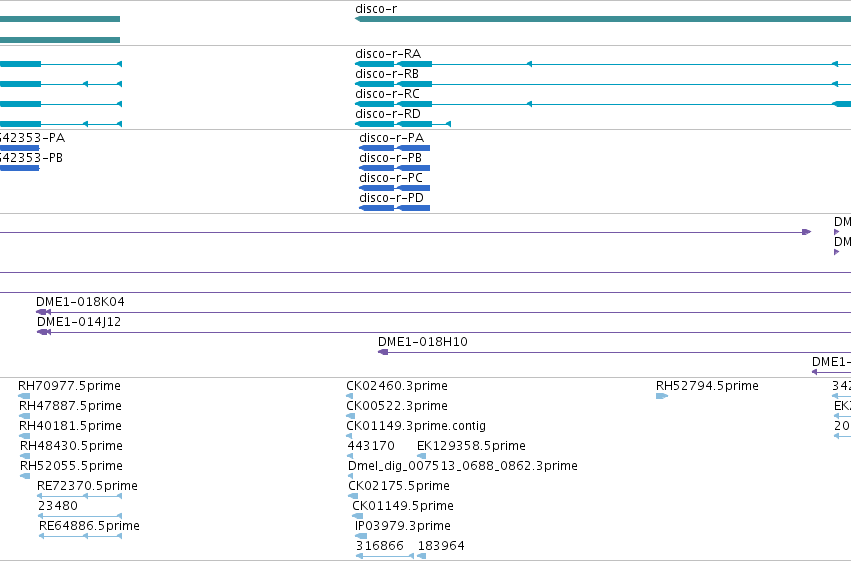Click the EK129358.5prime arrow glyph
This screenshot has width=851, height=561.
click(421, 456)
